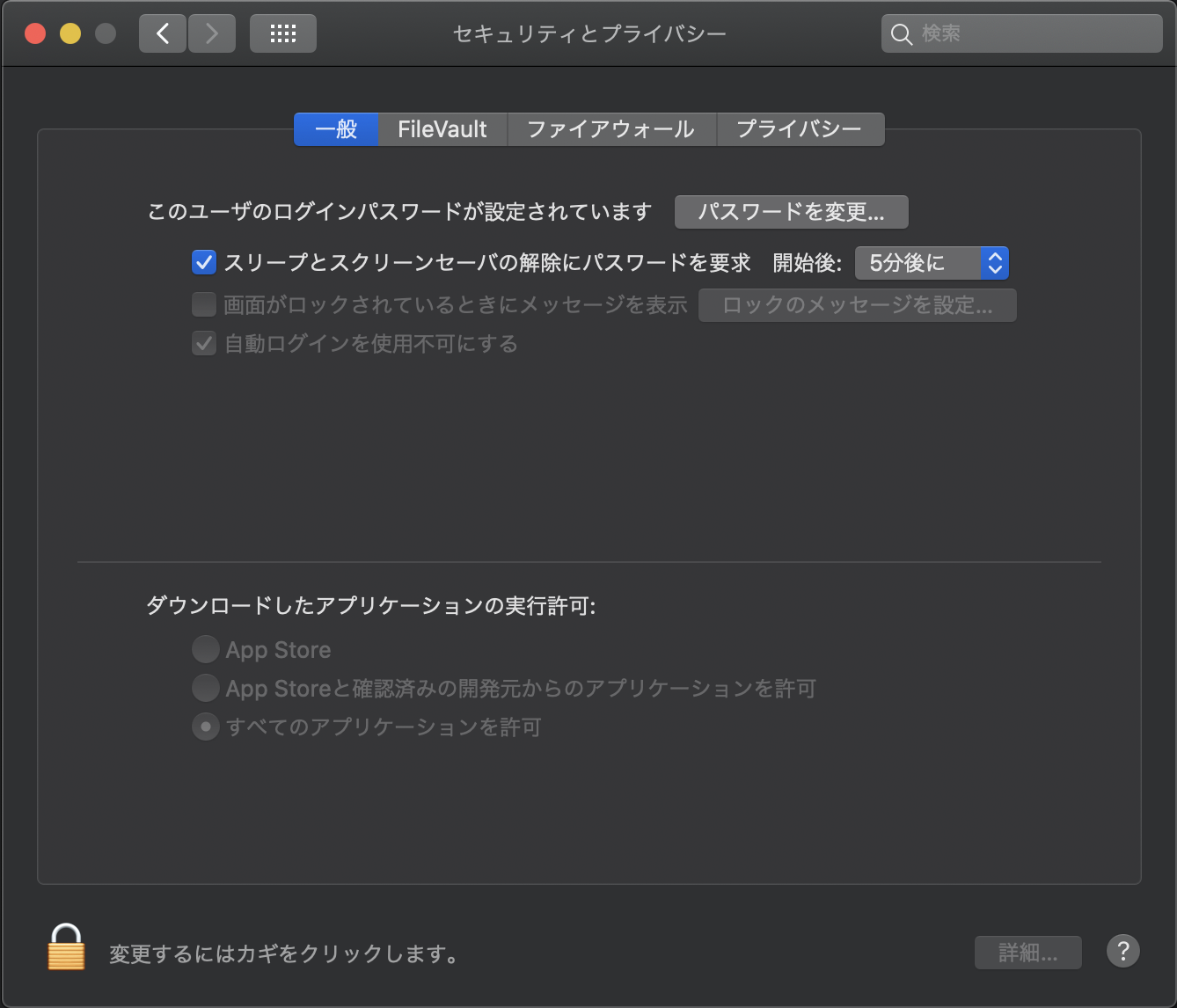Select the App Store radio button
The width and height of the screenshot is (1177, 1008).
point(205,649)
